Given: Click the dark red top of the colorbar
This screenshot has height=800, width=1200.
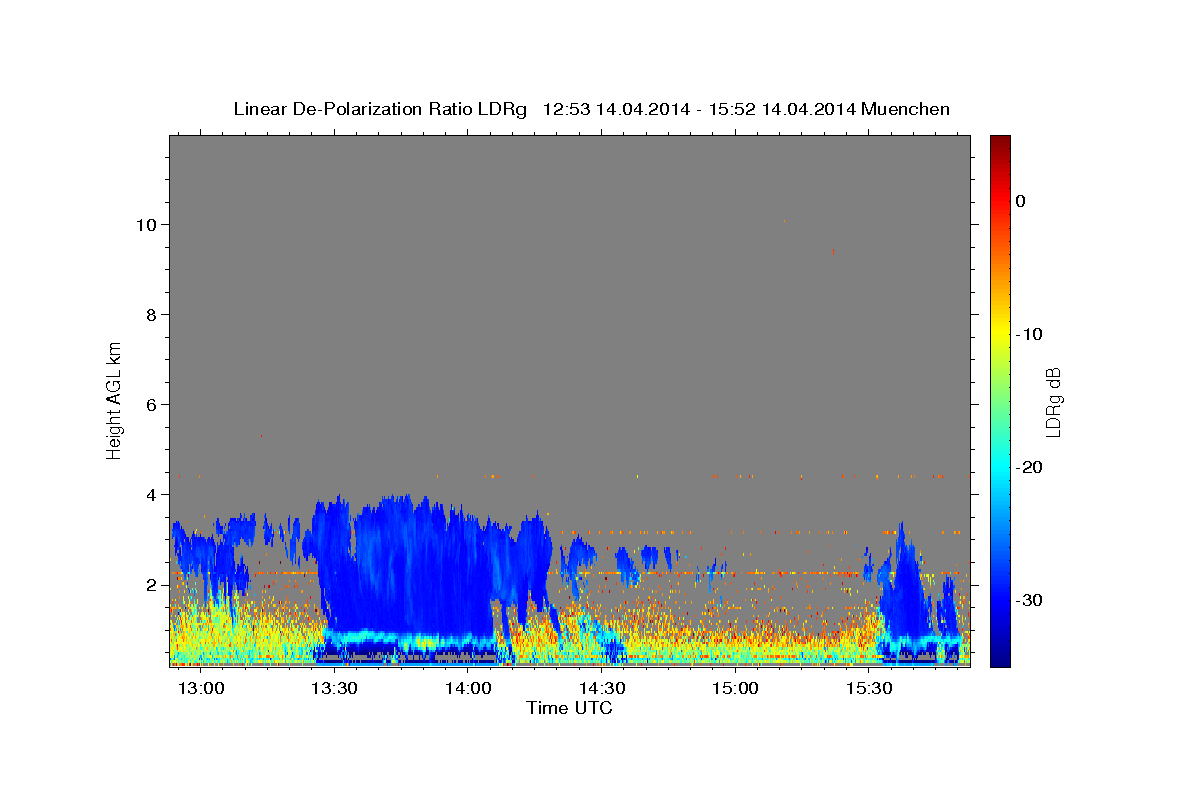Looking at the screenshot, I should (1000, 145).
